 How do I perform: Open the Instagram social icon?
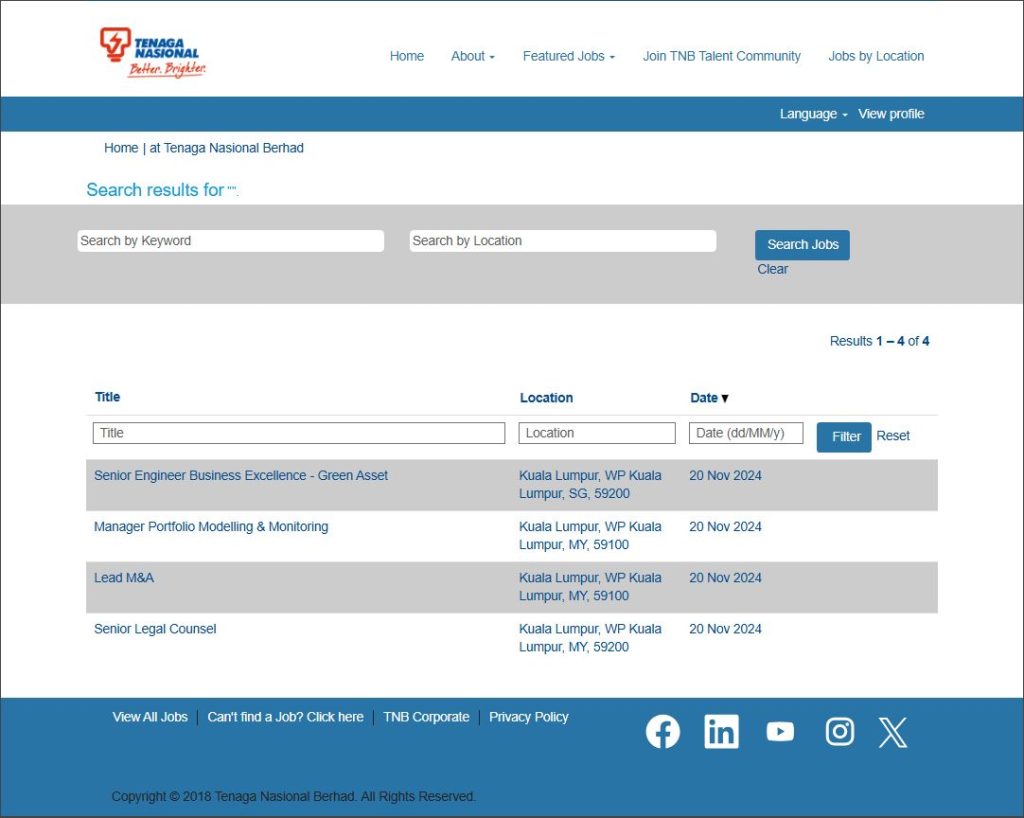pos(839,732)
